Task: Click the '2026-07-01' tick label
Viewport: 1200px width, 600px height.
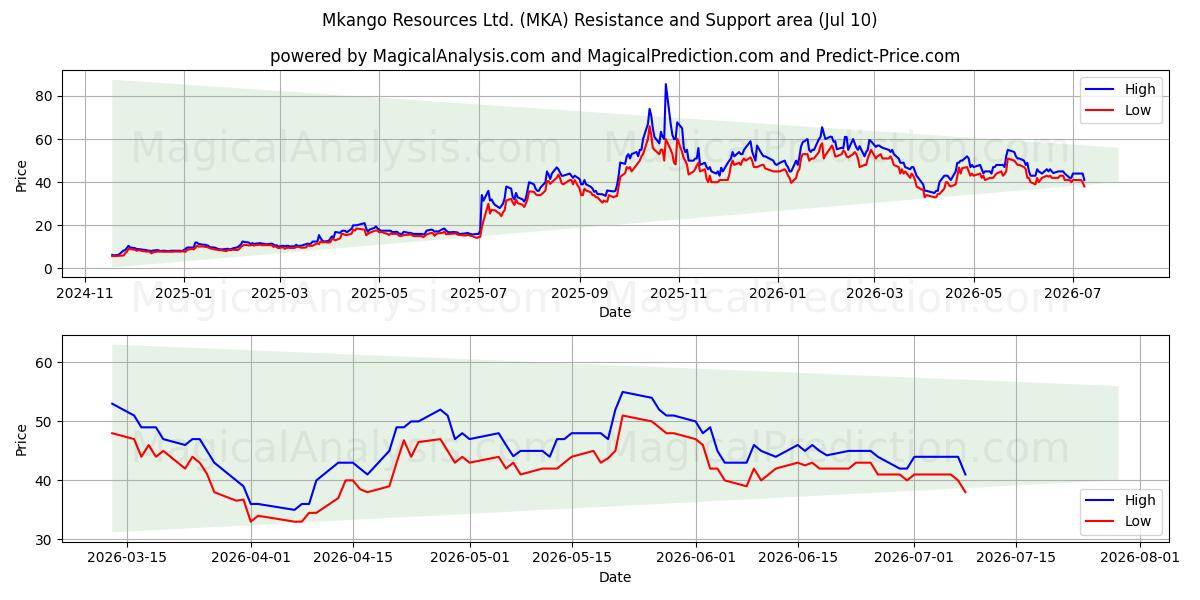Action: [x=914, y=558]
